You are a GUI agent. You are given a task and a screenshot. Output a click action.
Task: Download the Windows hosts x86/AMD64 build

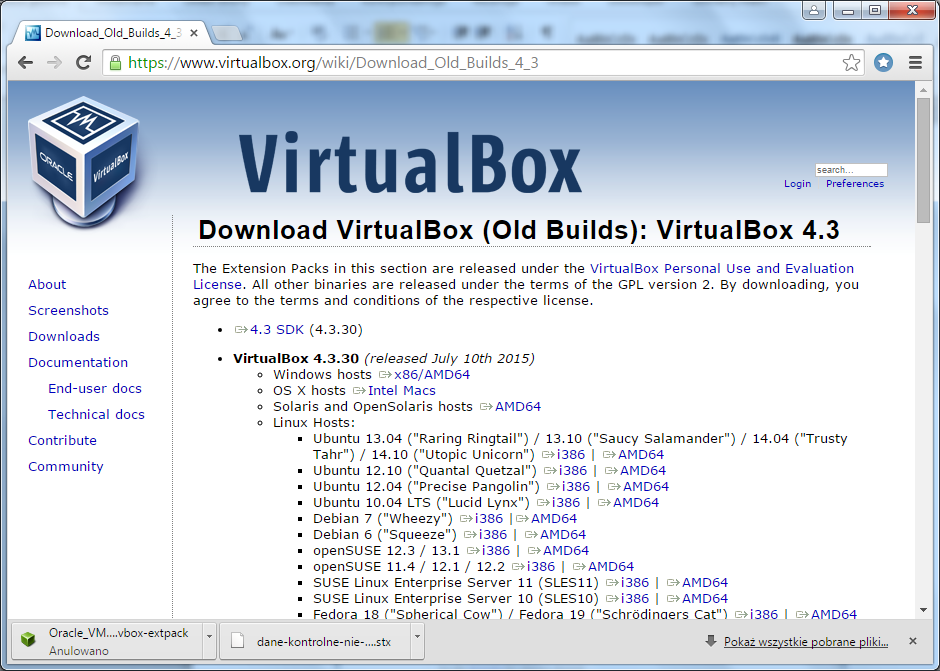tap(432, 375)
